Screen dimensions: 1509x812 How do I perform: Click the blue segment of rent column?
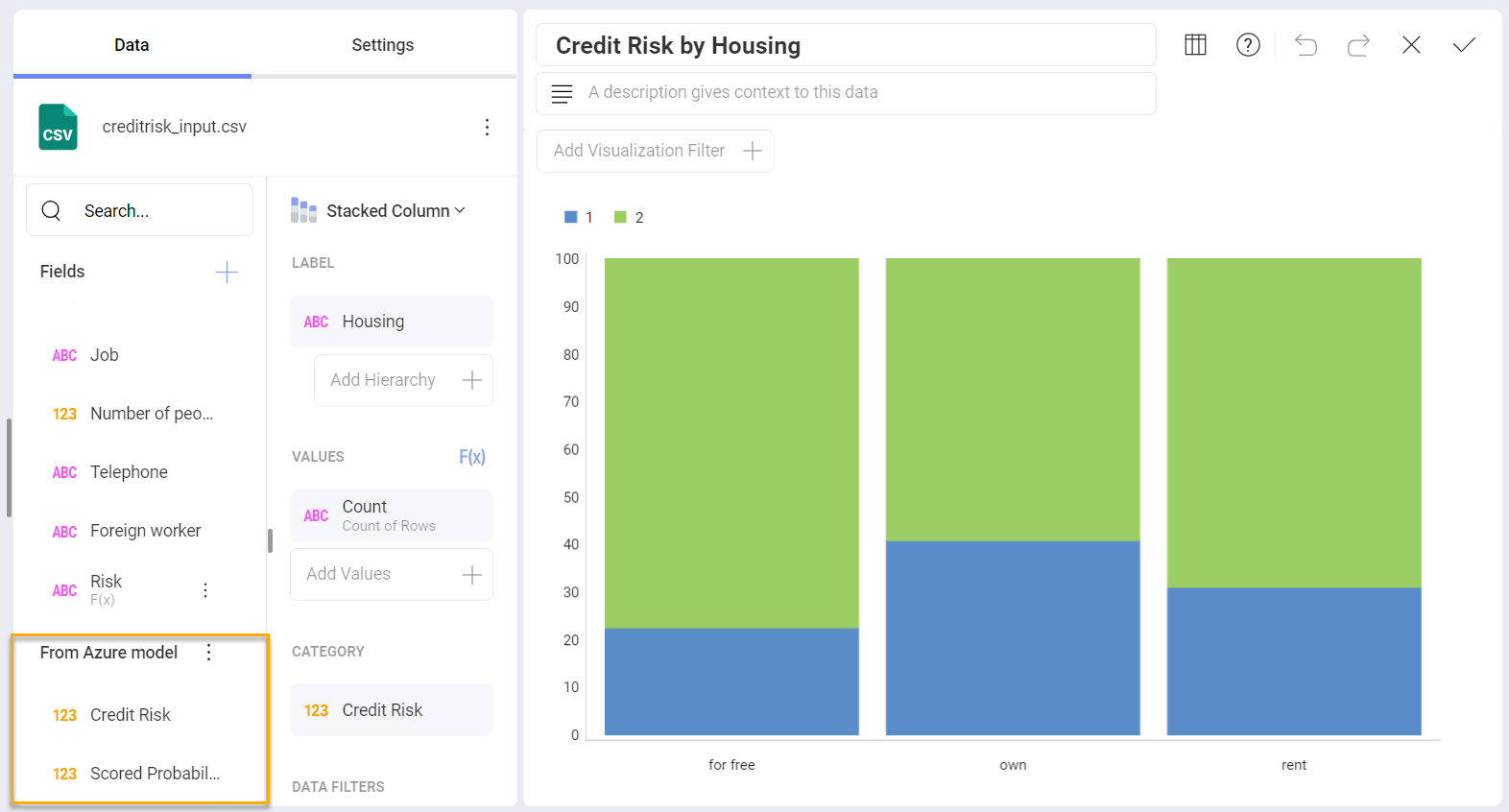[1294, 661]
